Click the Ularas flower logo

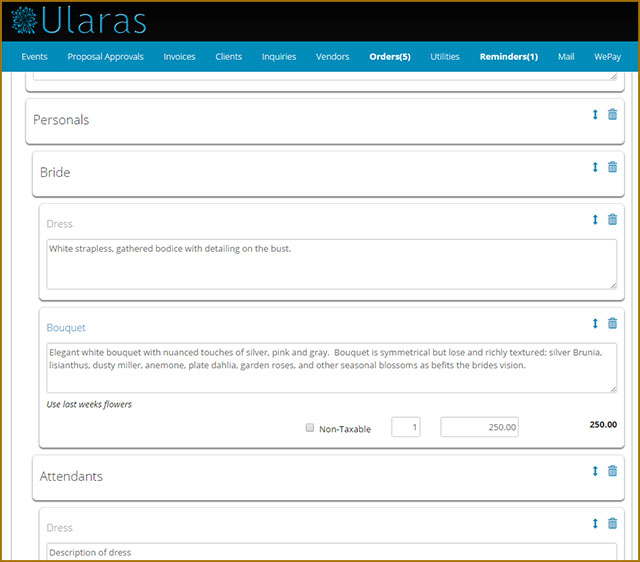[x=24, y=20]
